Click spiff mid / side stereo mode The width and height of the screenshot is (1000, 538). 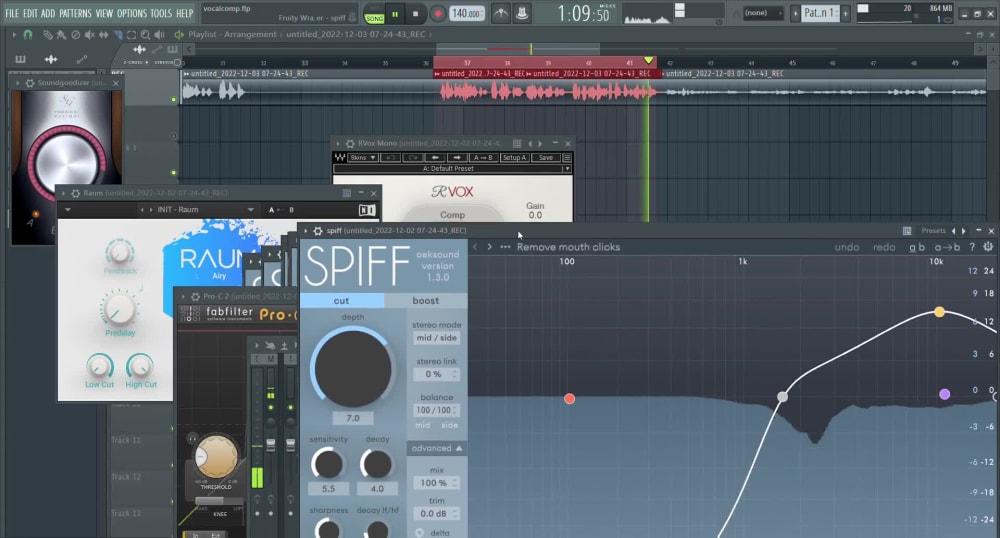coord(437,338)
